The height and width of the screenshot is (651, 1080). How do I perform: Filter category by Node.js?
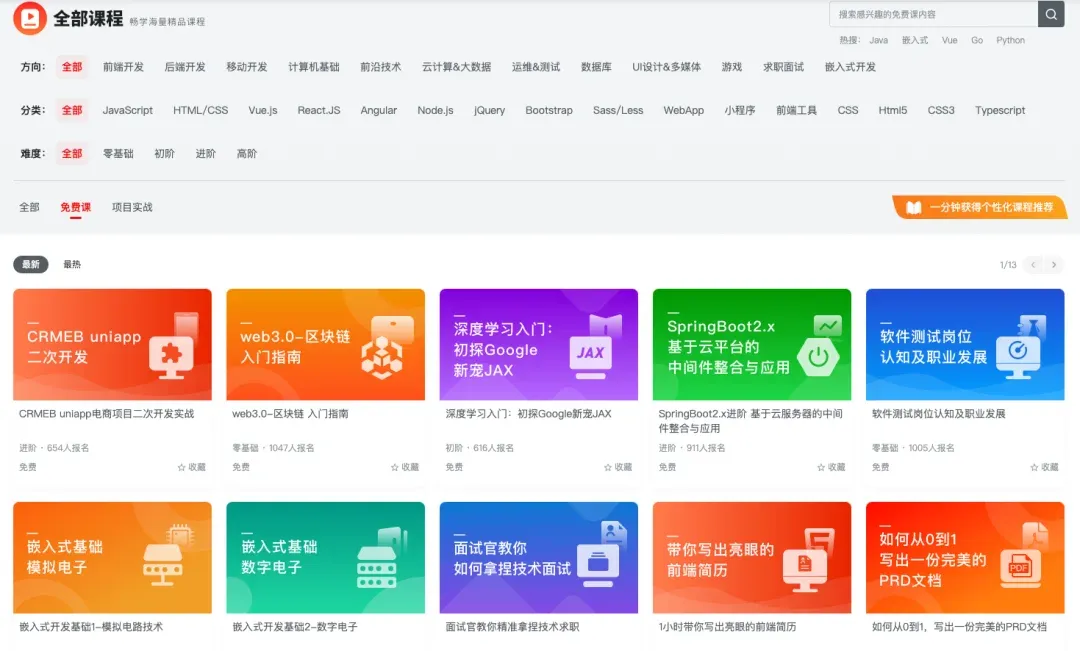tap(435, 110)
